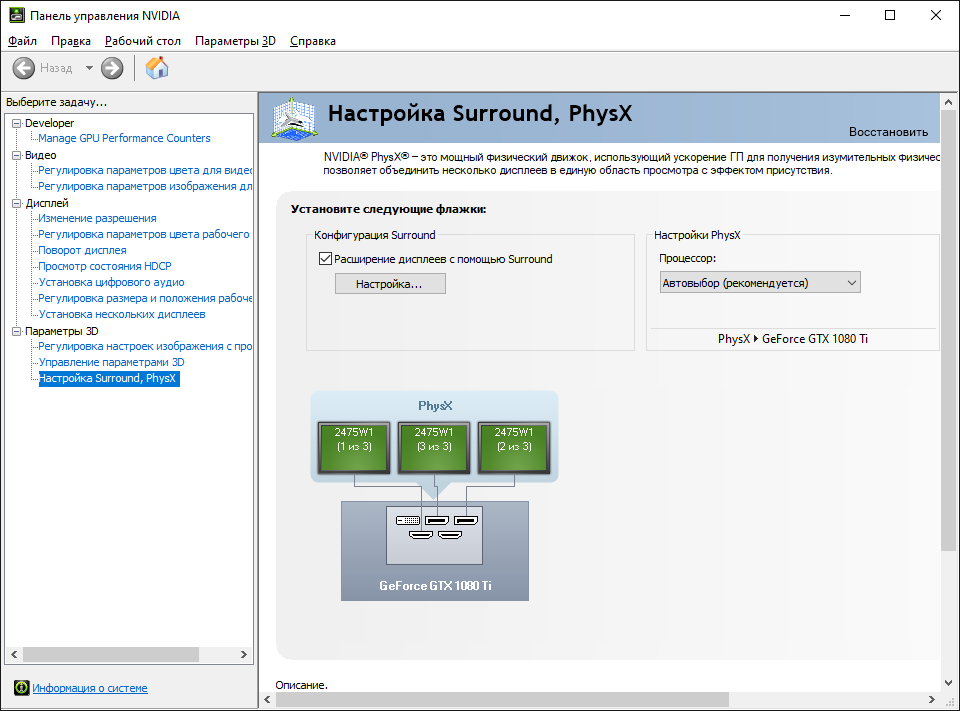Open Установка нескольких дисплеев
Image resolution: width=960 pixels, height=711 pixels.
click(x=122, y=314)
